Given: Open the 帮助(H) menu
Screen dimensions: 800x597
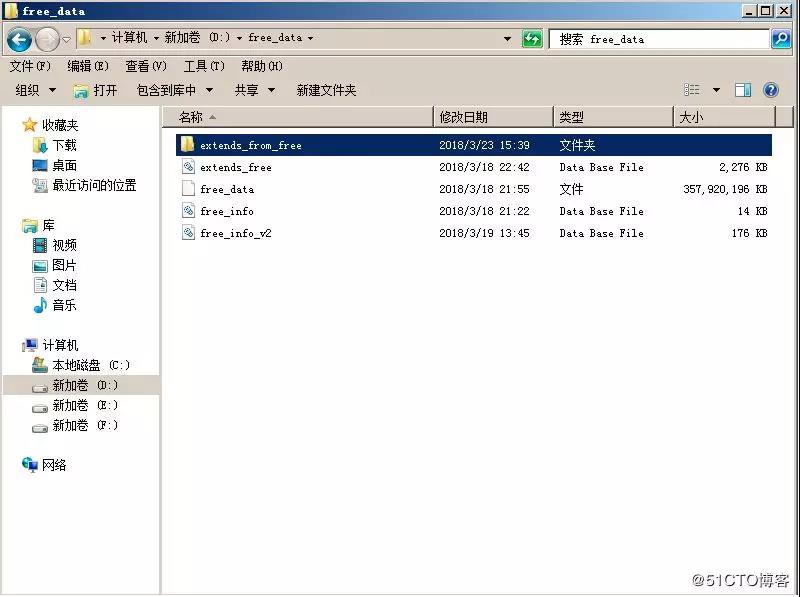Looking at the screenshot, I should [x=262, y=66].
